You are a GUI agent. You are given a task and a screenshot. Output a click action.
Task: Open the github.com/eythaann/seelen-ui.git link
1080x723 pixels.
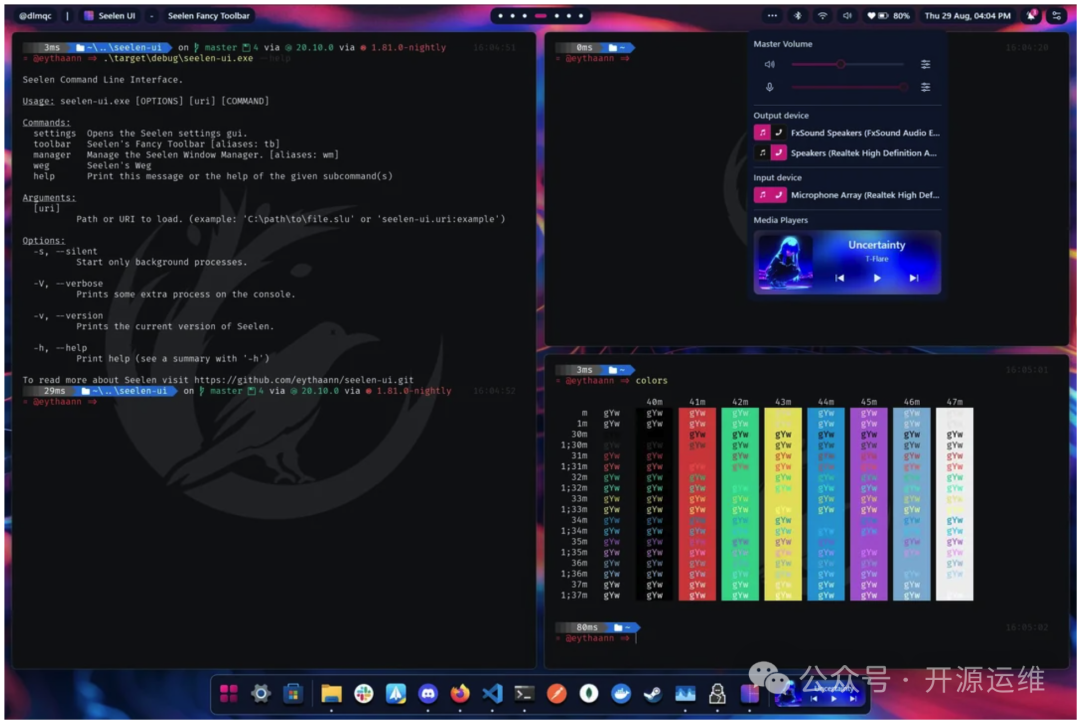click(304, 379)
